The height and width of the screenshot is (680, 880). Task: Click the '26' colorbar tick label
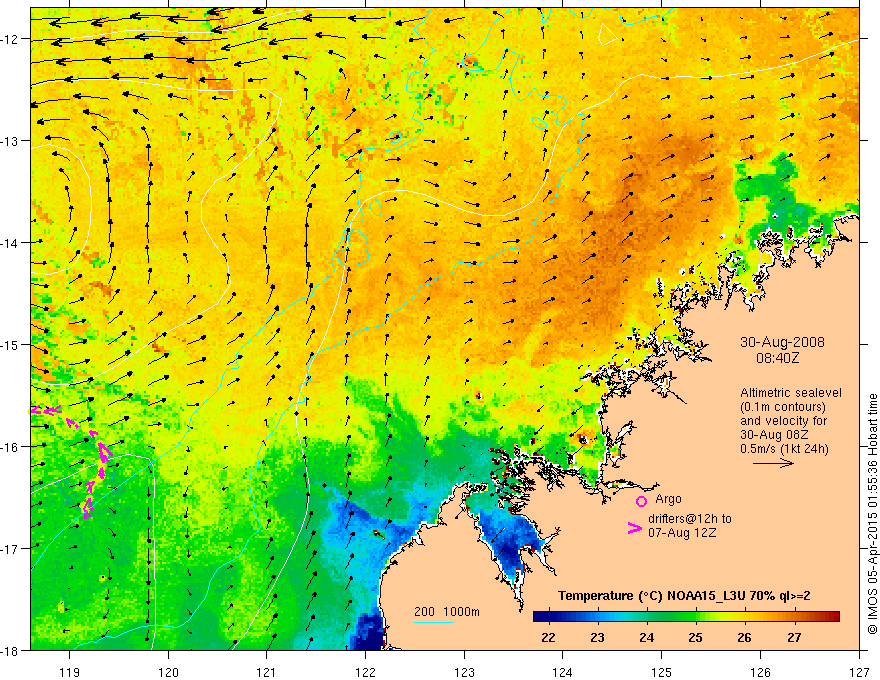(x=744, y=638)
